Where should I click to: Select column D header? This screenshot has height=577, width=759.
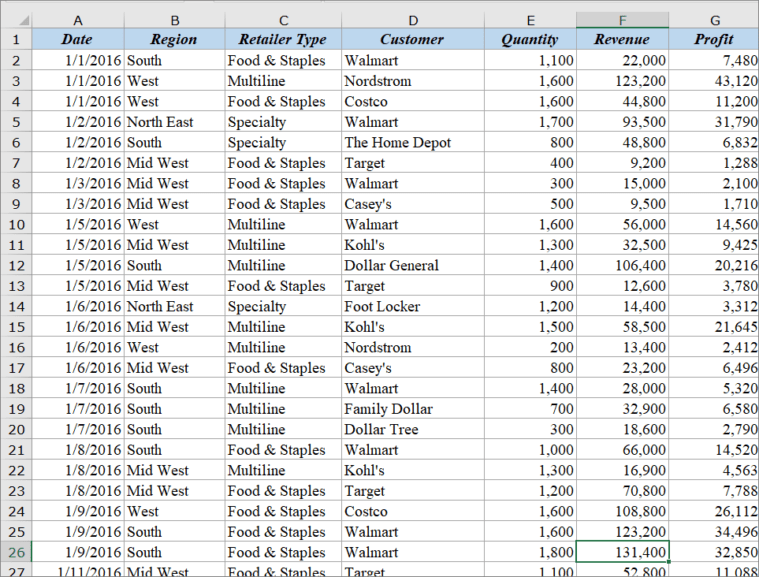413,20
